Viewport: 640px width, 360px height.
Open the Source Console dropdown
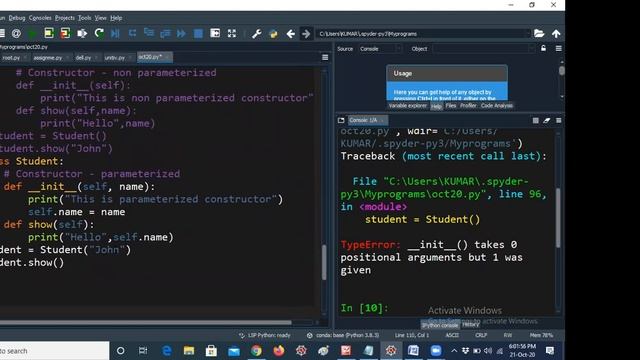380,49
